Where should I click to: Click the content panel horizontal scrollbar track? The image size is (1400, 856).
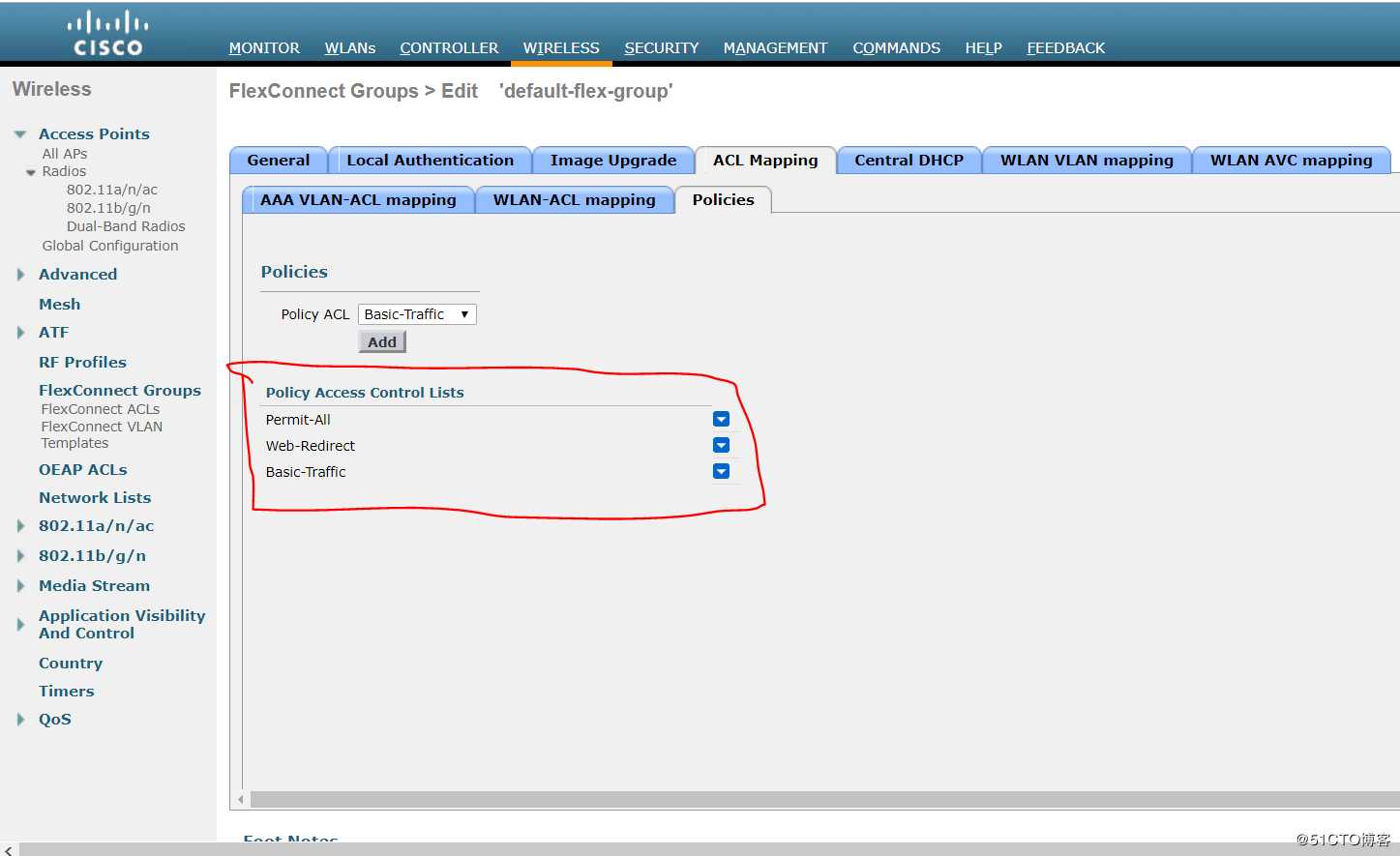click(x=824, y=800)
